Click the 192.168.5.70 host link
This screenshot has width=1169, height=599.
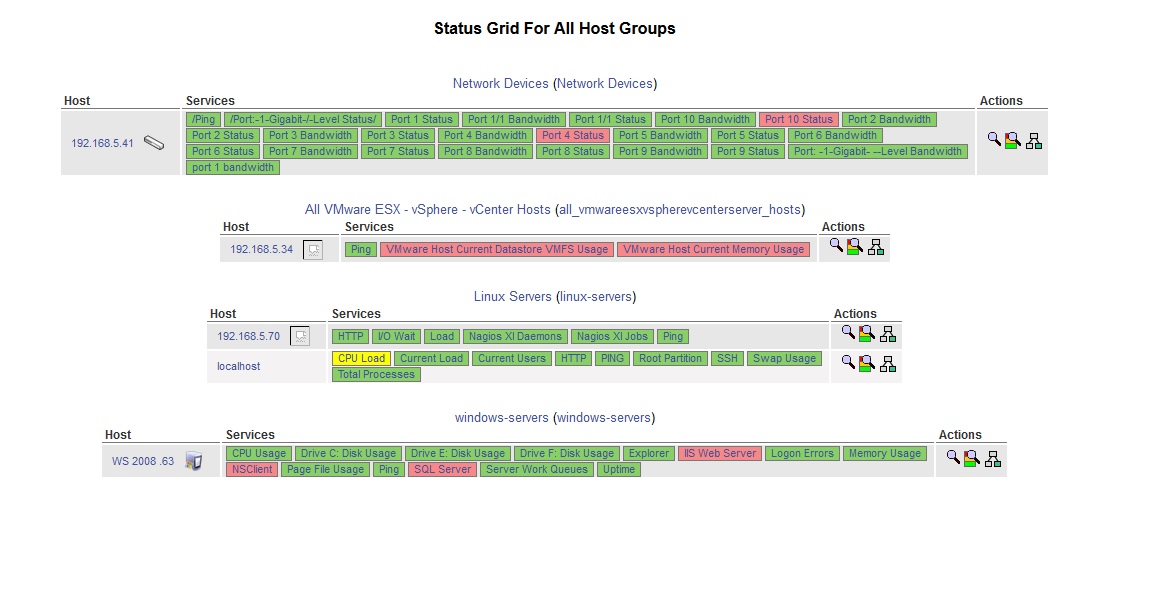[248, 336]
